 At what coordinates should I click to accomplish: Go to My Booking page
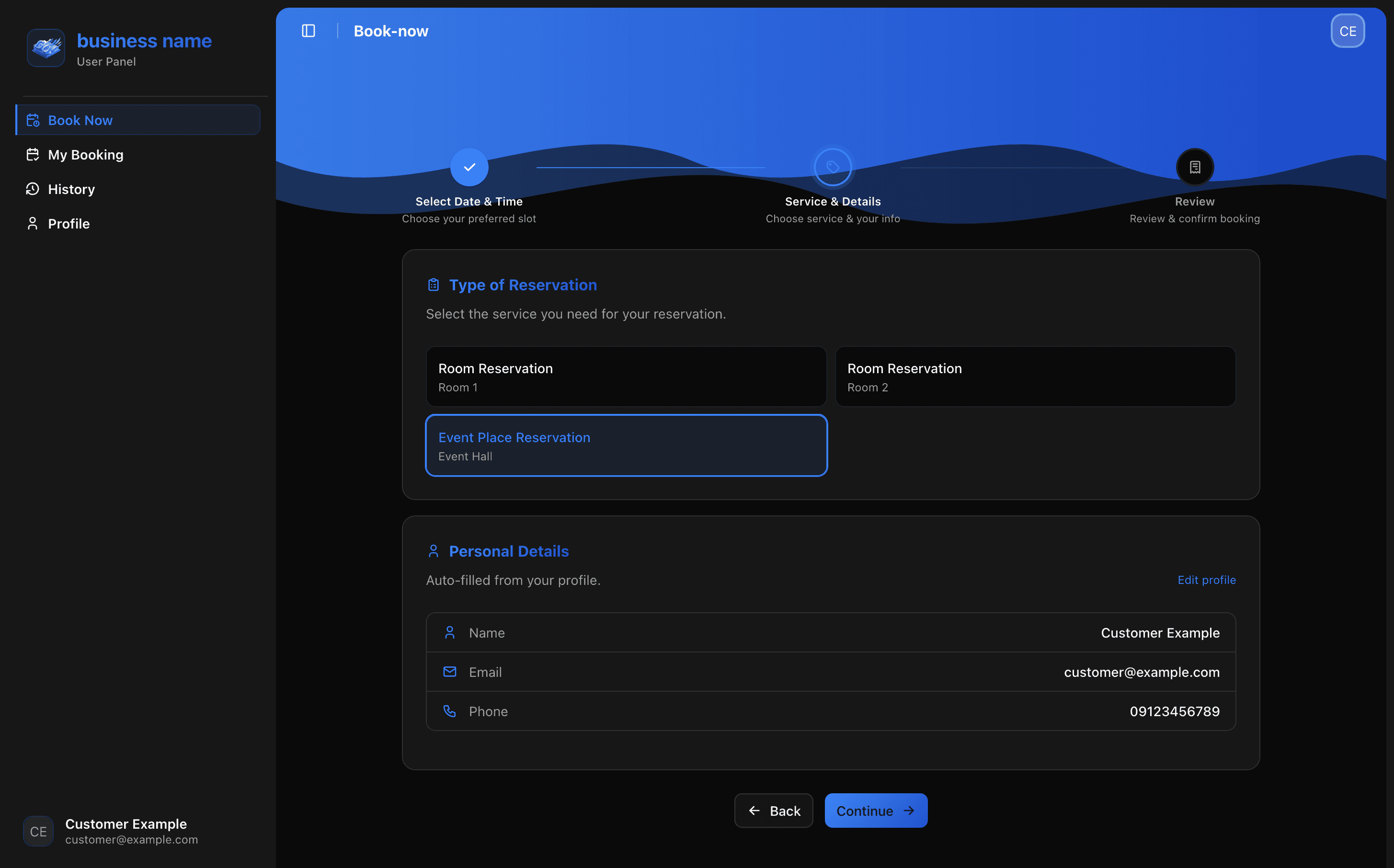138,154
